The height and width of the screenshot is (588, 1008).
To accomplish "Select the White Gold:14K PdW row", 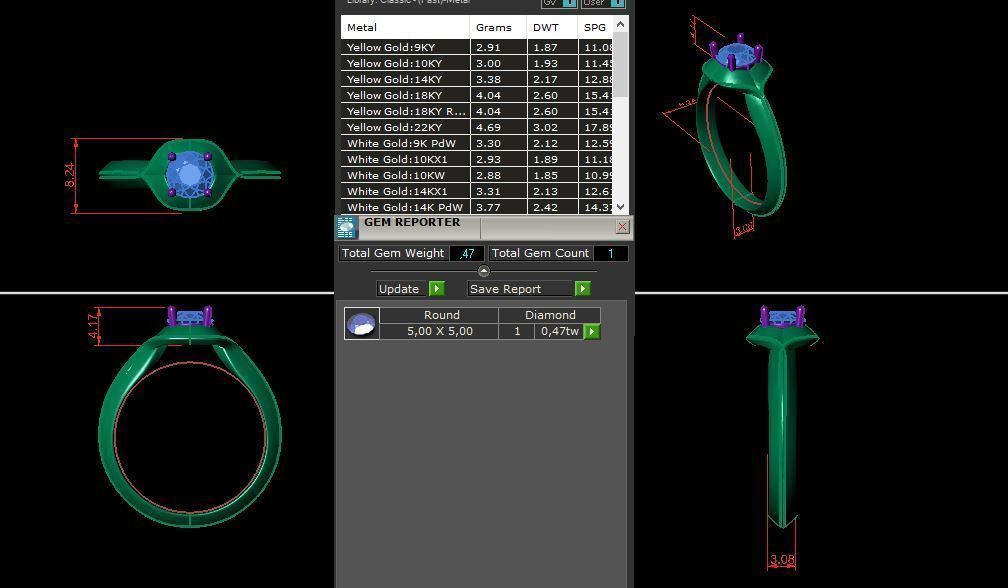I will point(477,207).
